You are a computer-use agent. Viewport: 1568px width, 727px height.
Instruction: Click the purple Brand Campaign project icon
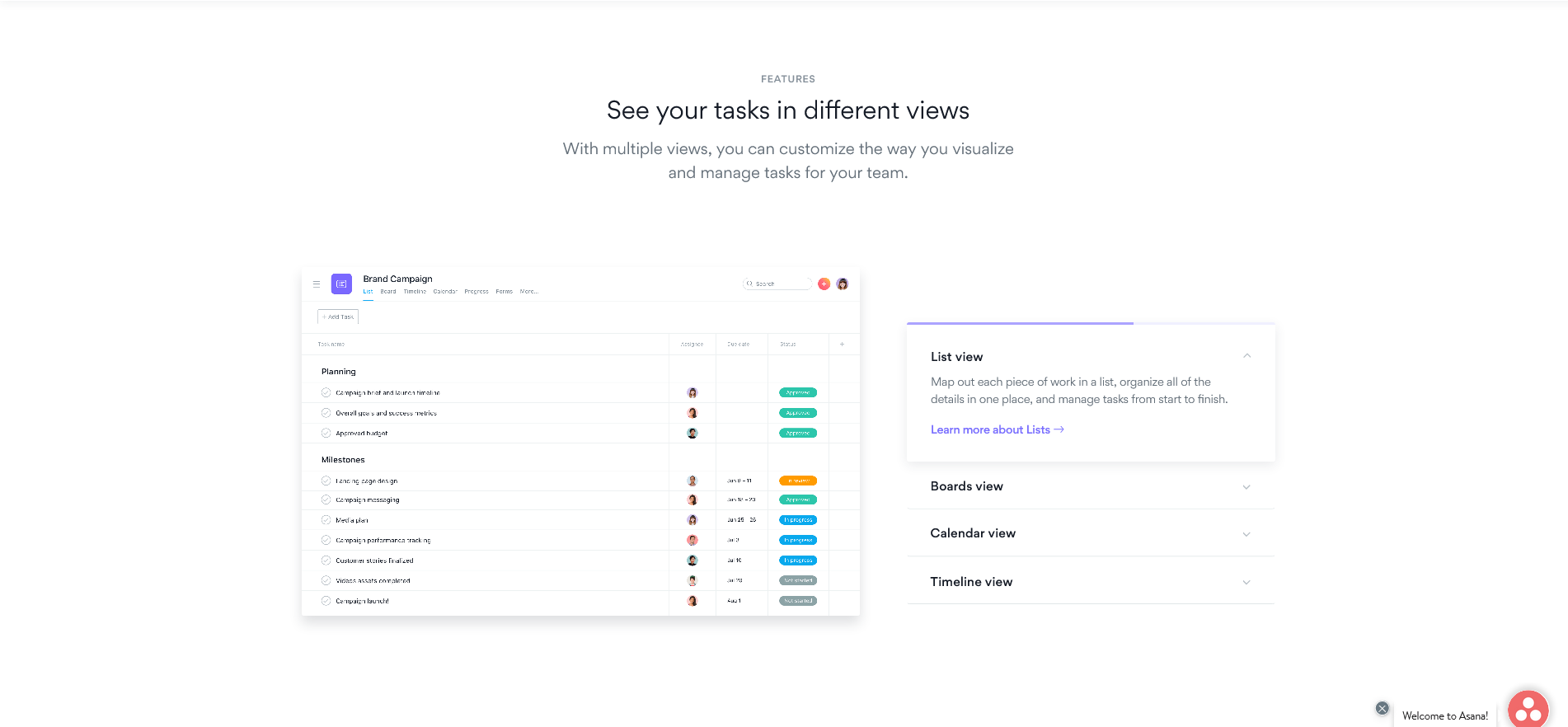tap(341, 284)
